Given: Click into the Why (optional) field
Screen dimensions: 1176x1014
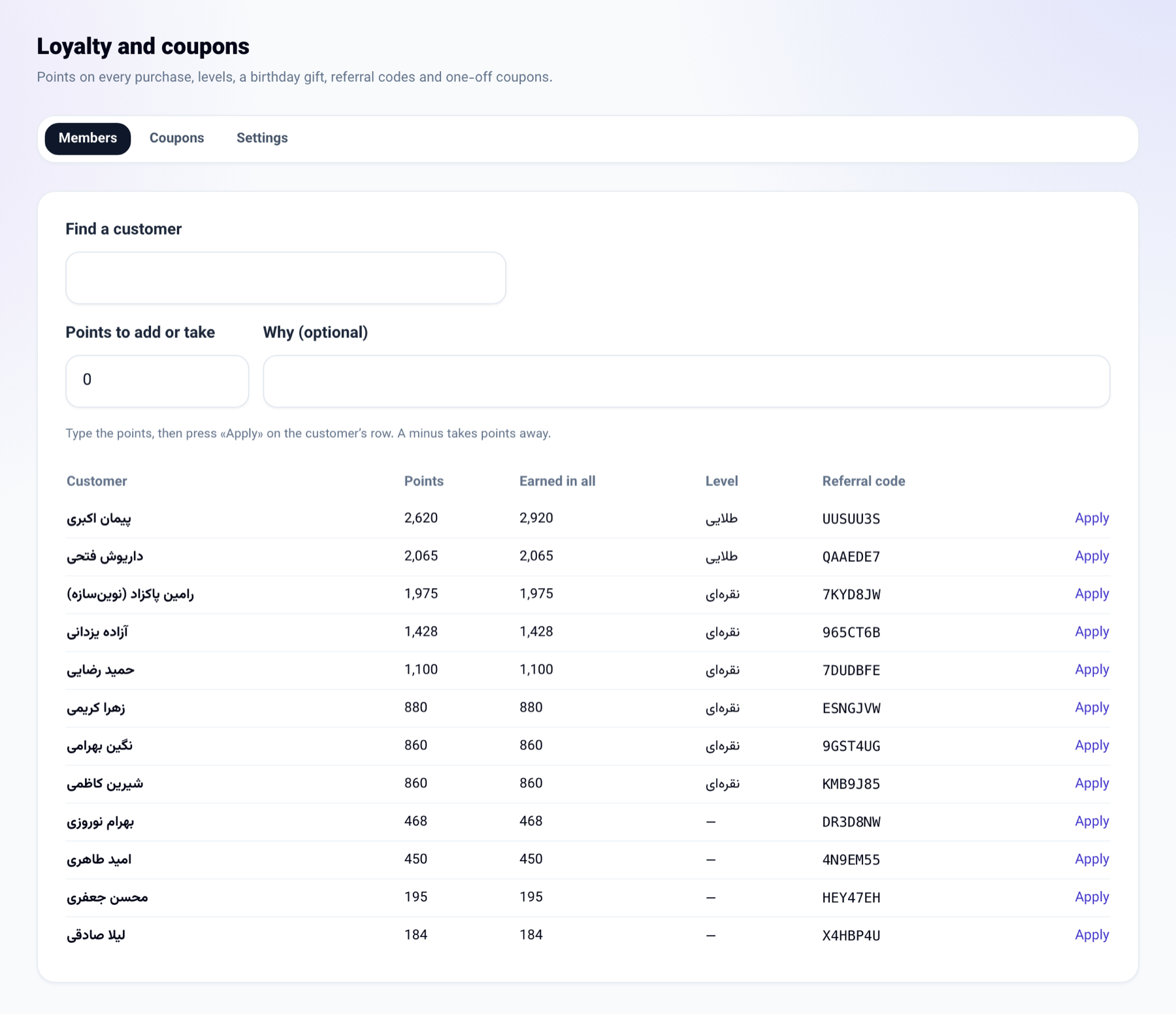Looking at the screenshot, I should pyautogui.click(x=686, y=381).
